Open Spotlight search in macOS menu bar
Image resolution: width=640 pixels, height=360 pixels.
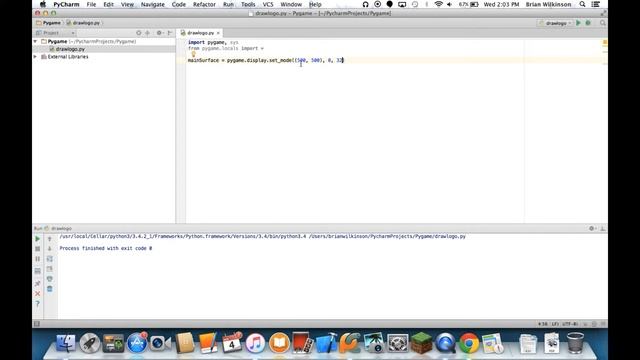click(x=582, y=4)
